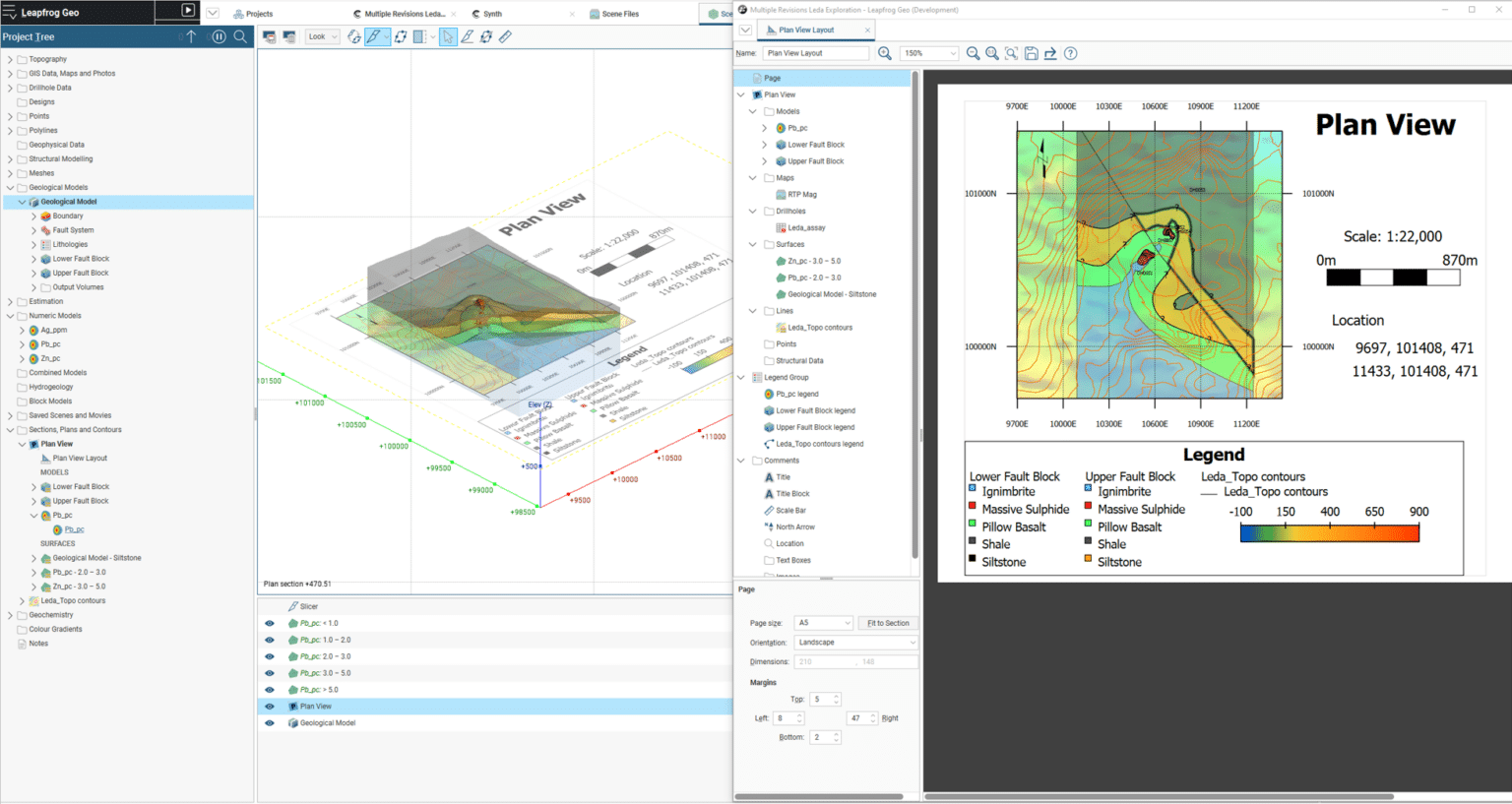Click the Leda_Topo contours colour gradient bar
The width and height of the screenshot is (1512, 804).
[1329, 533]
